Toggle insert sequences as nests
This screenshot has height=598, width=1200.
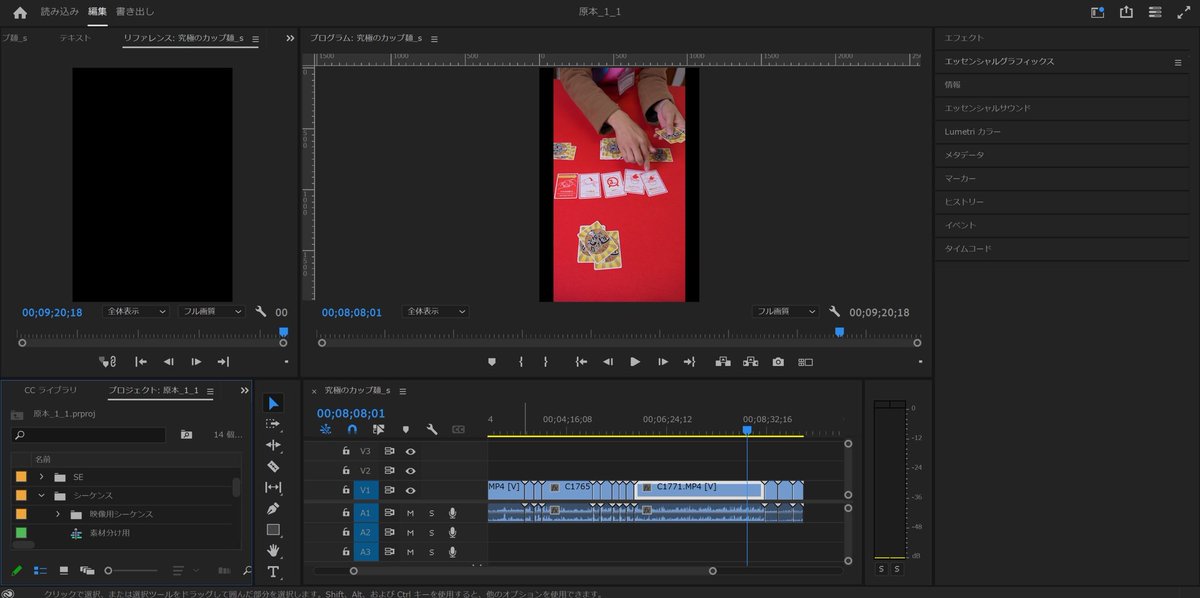[325, 429]
